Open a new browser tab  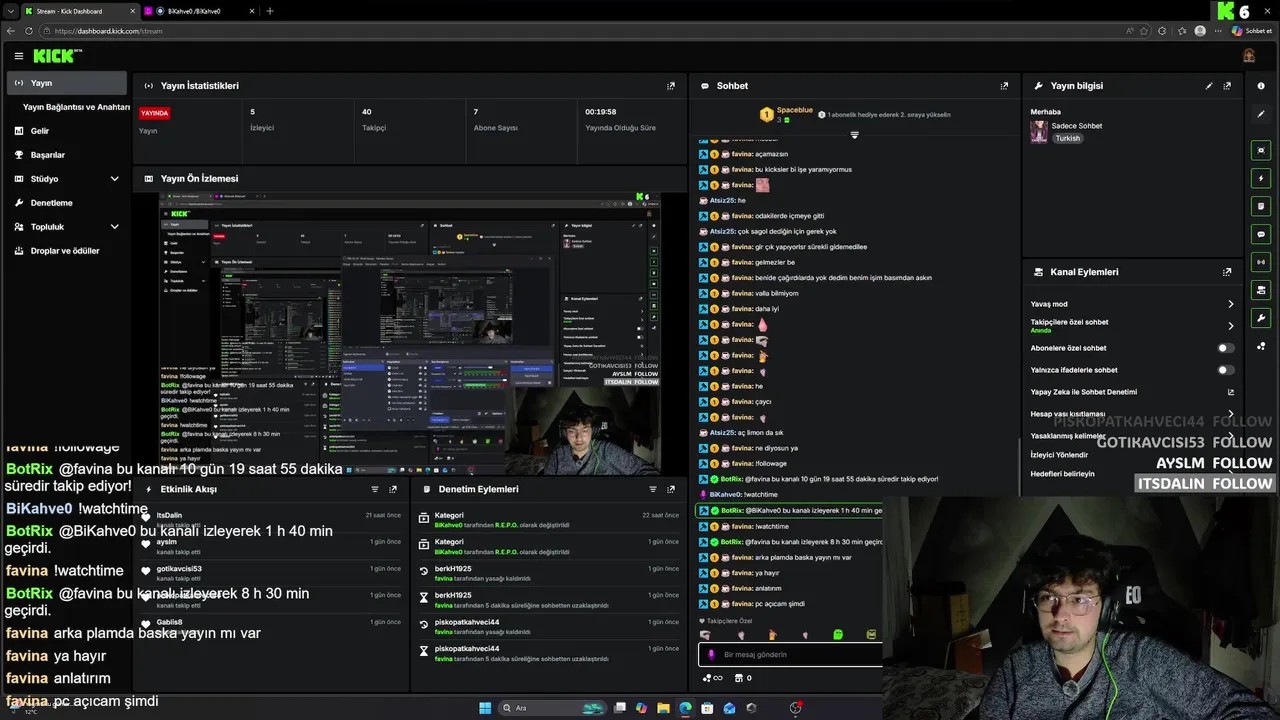coord(270,11)
